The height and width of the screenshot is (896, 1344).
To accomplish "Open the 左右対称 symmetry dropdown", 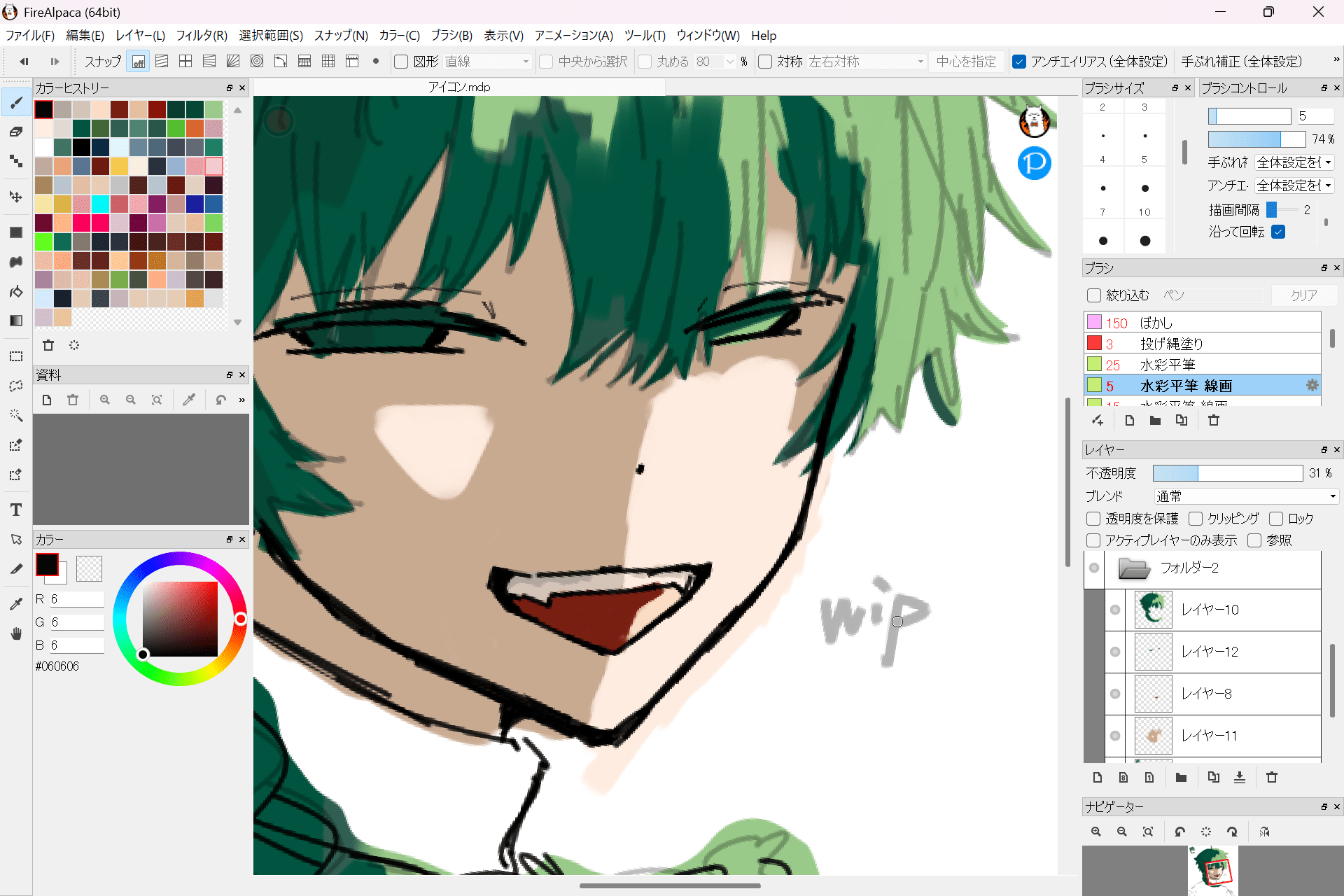I will coord(867,62).
